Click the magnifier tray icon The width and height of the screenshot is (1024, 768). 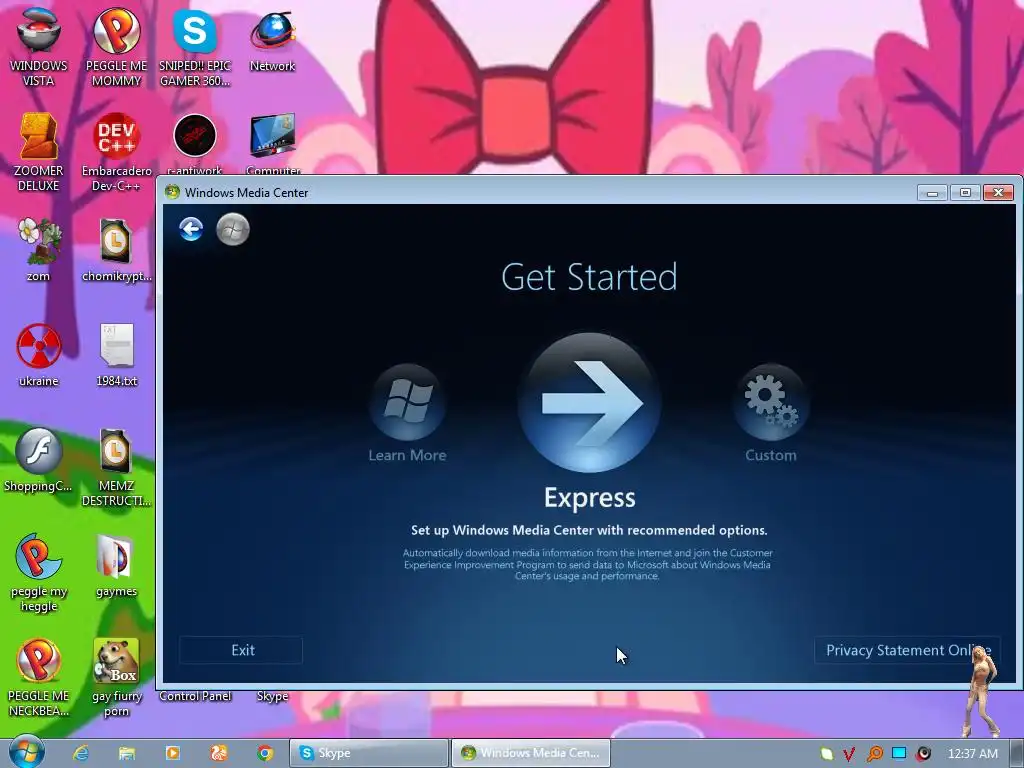[874, 754]
